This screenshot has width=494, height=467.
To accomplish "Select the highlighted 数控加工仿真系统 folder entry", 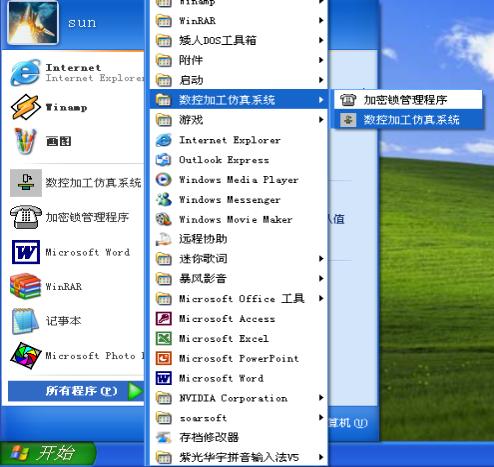I will pos(239,100).
